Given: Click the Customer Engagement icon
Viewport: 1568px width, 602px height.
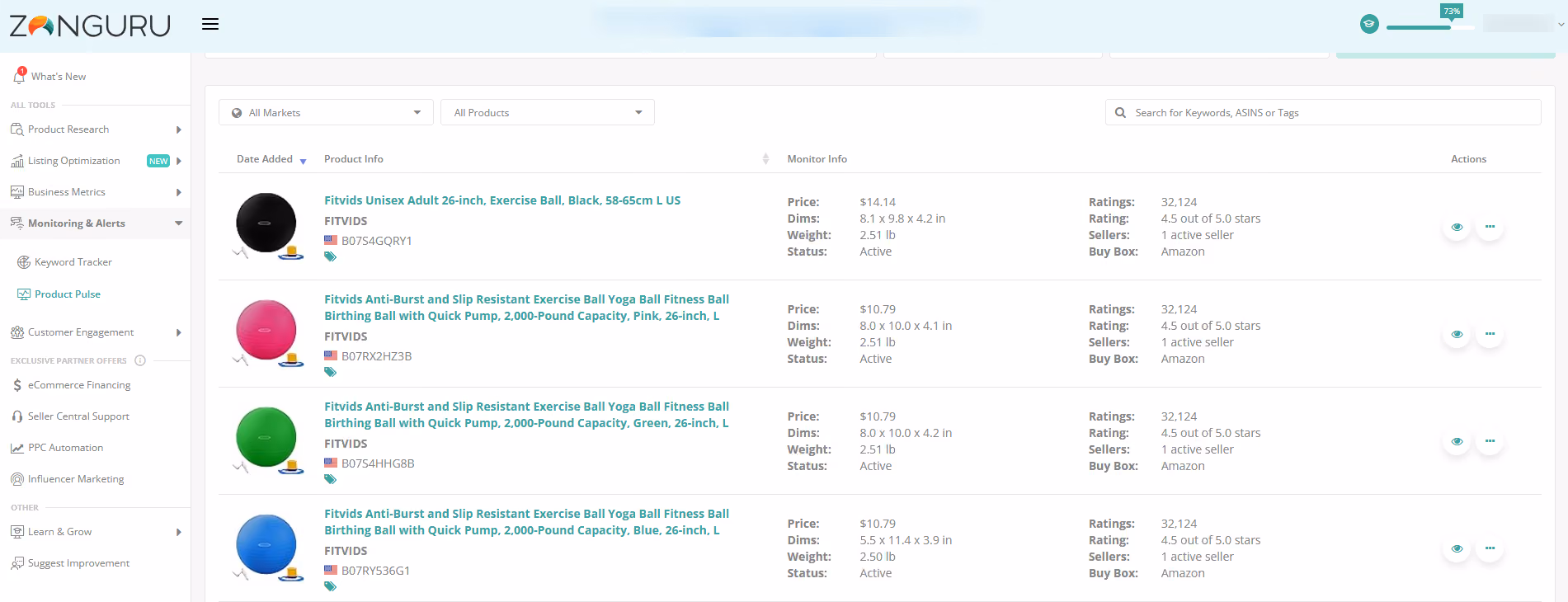Looking at the screenshot, I should coord(17,332).
